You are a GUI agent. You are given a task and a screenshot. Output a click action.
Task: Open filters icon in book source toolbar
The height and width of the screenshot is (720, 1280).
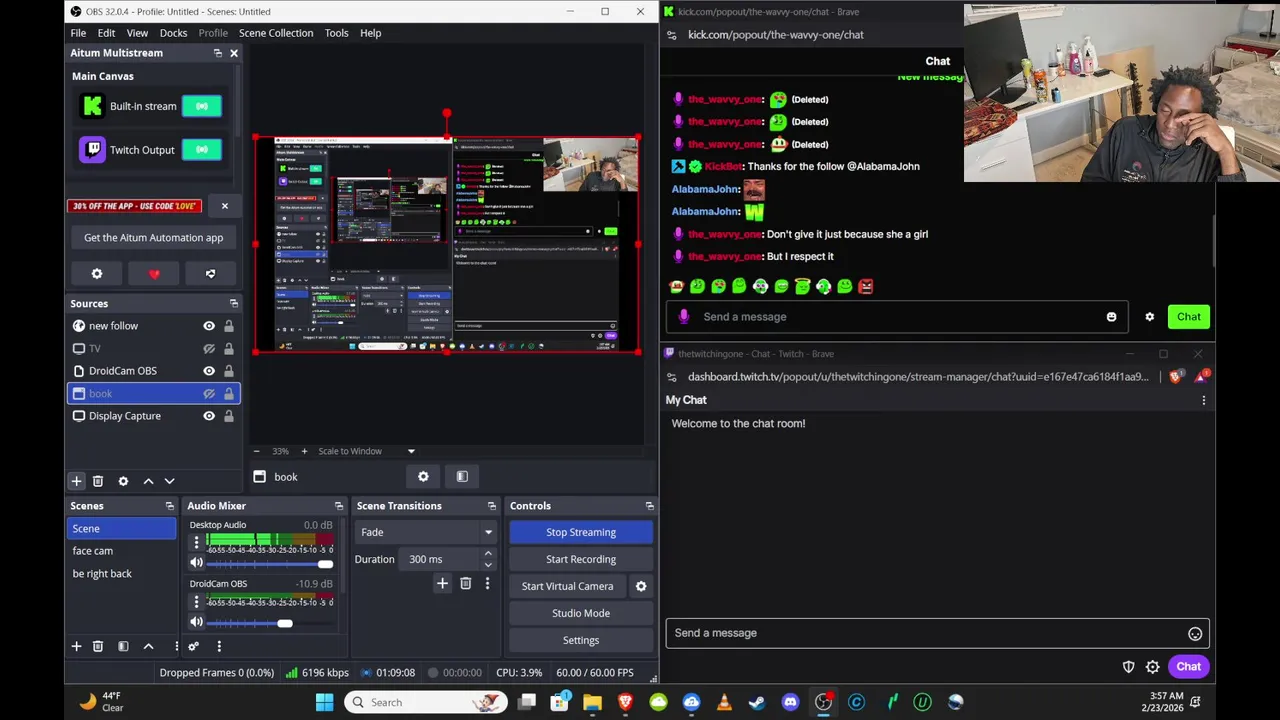(462, 477)
